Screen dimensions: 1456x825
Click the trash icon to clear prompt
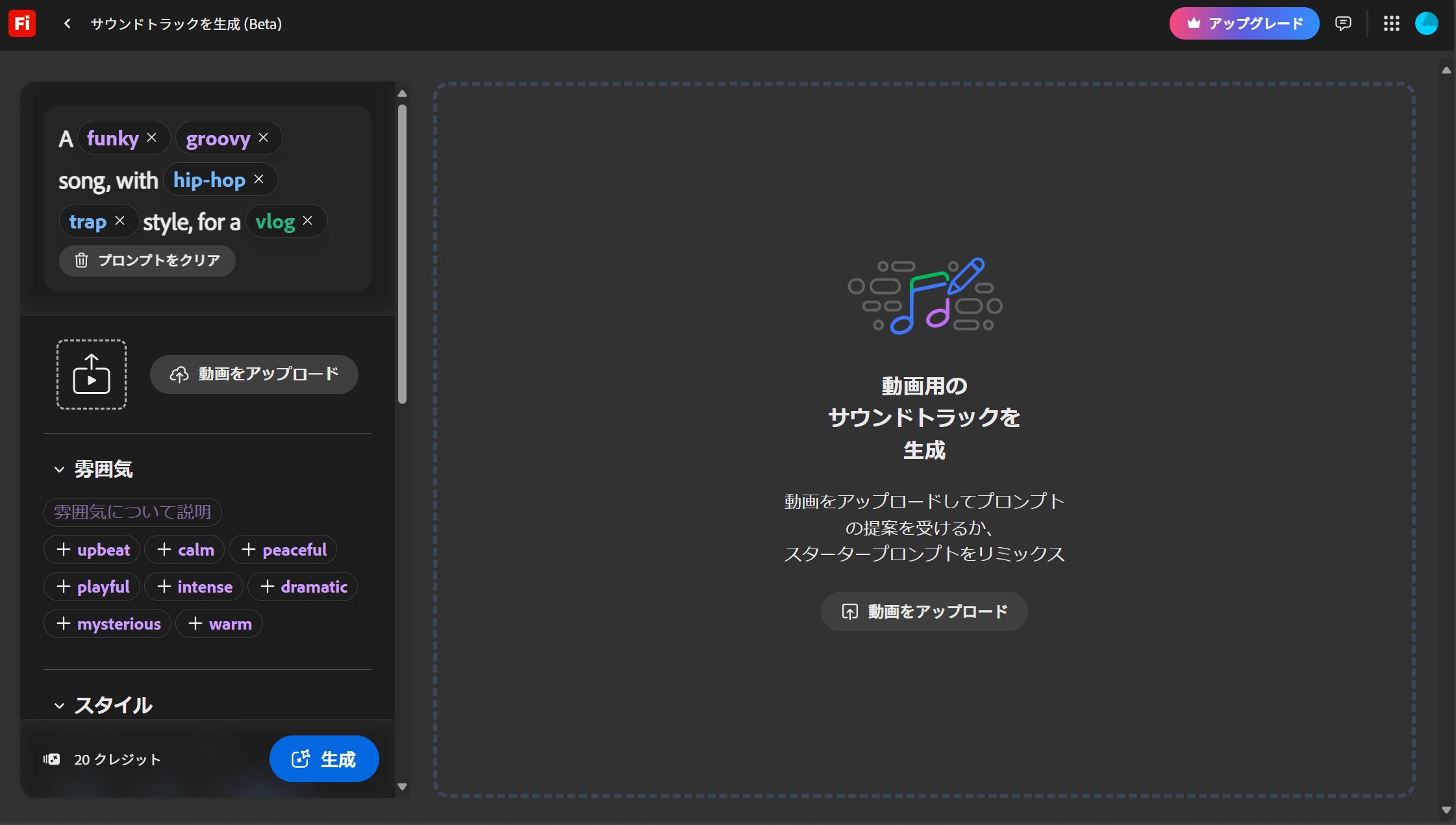[x=81, y=260]
